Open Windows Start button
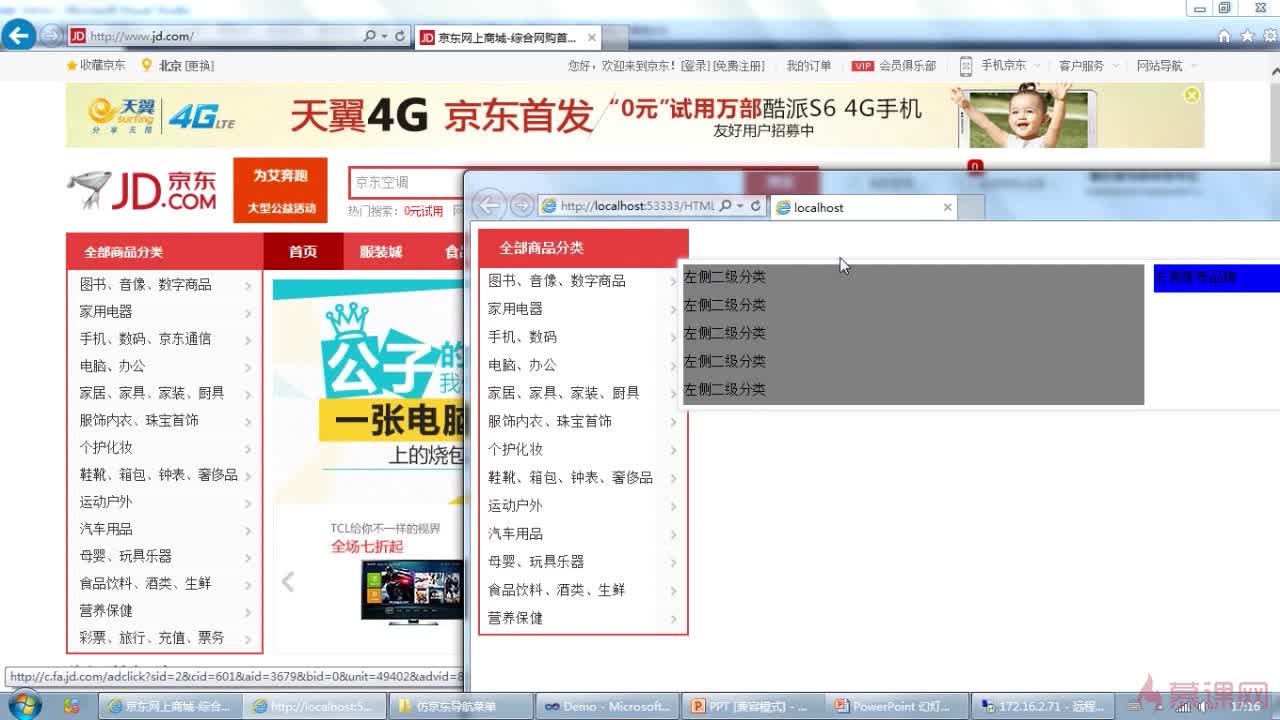The image size is (1280, 720). point(23,706)
